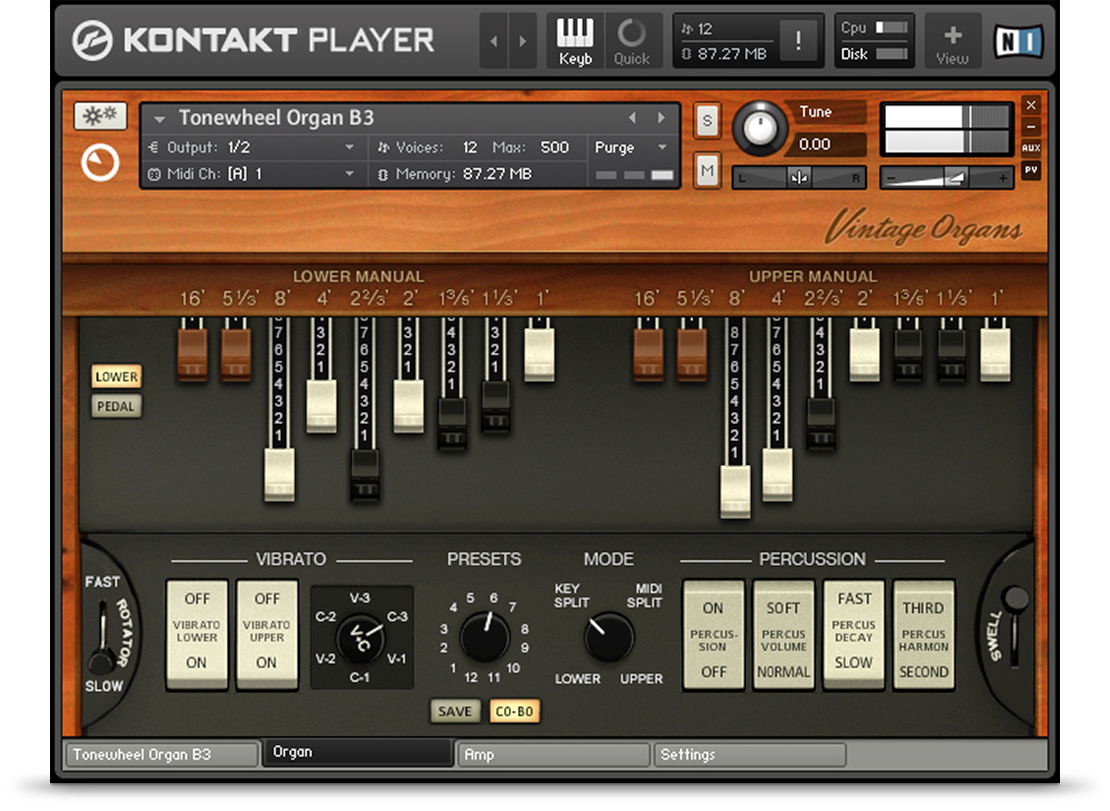Screen dimensions: 1110x811
Task: Click the NI logo
Action: (1018, 41)
